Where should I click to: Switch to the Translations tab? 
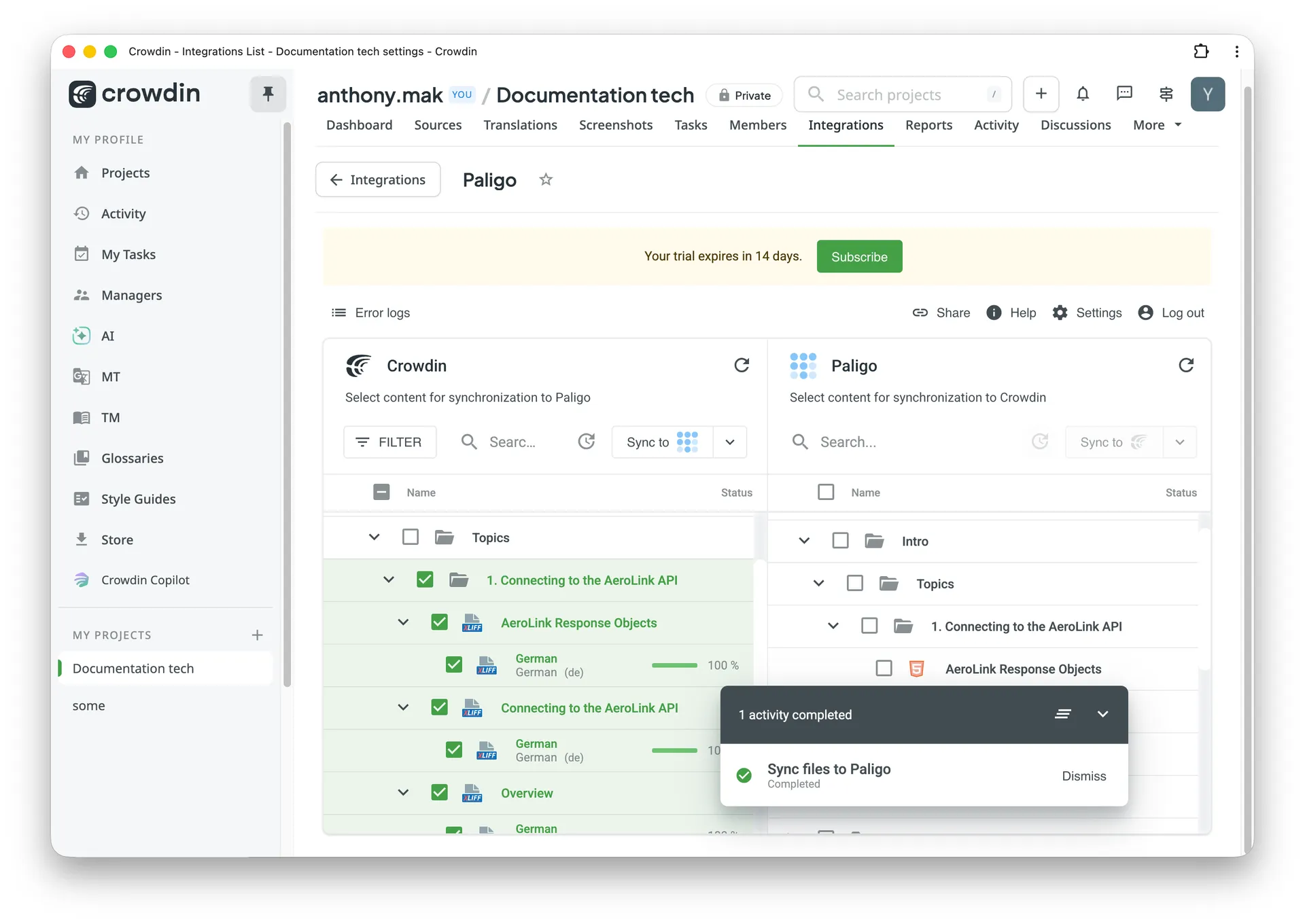coord(520,125)
